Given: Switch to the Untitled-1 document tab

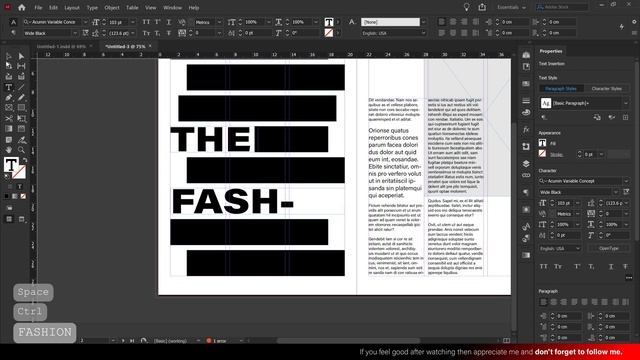Looking at the screenshot, I should [x=62, y=46].
